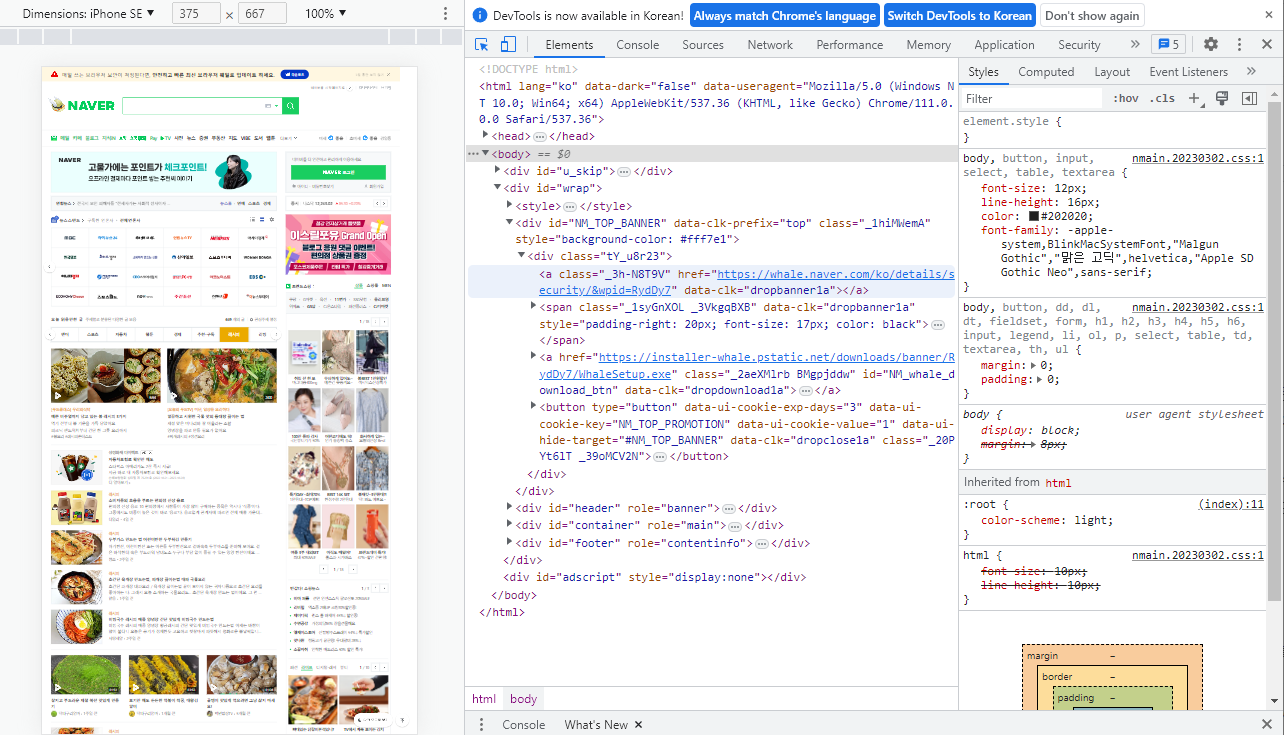Expand the div id="container" node

[x=510, y=525]
